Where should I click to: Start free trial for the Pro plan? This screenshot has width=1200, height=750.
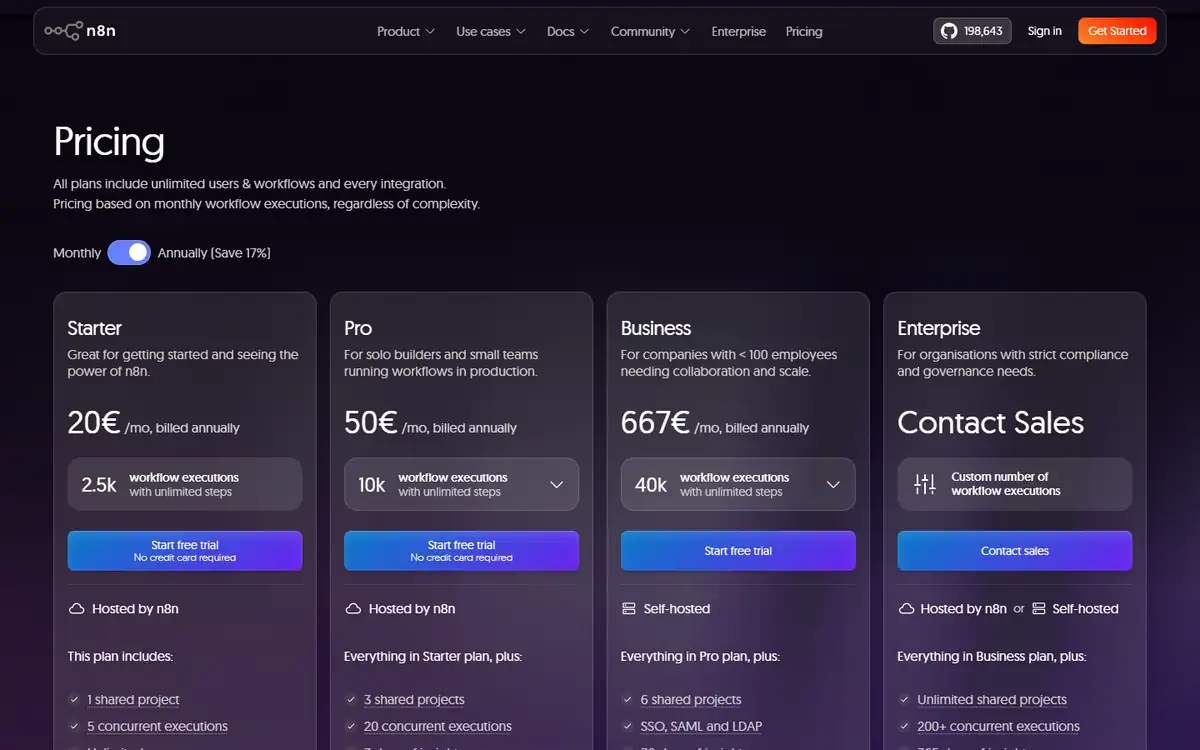461,551
